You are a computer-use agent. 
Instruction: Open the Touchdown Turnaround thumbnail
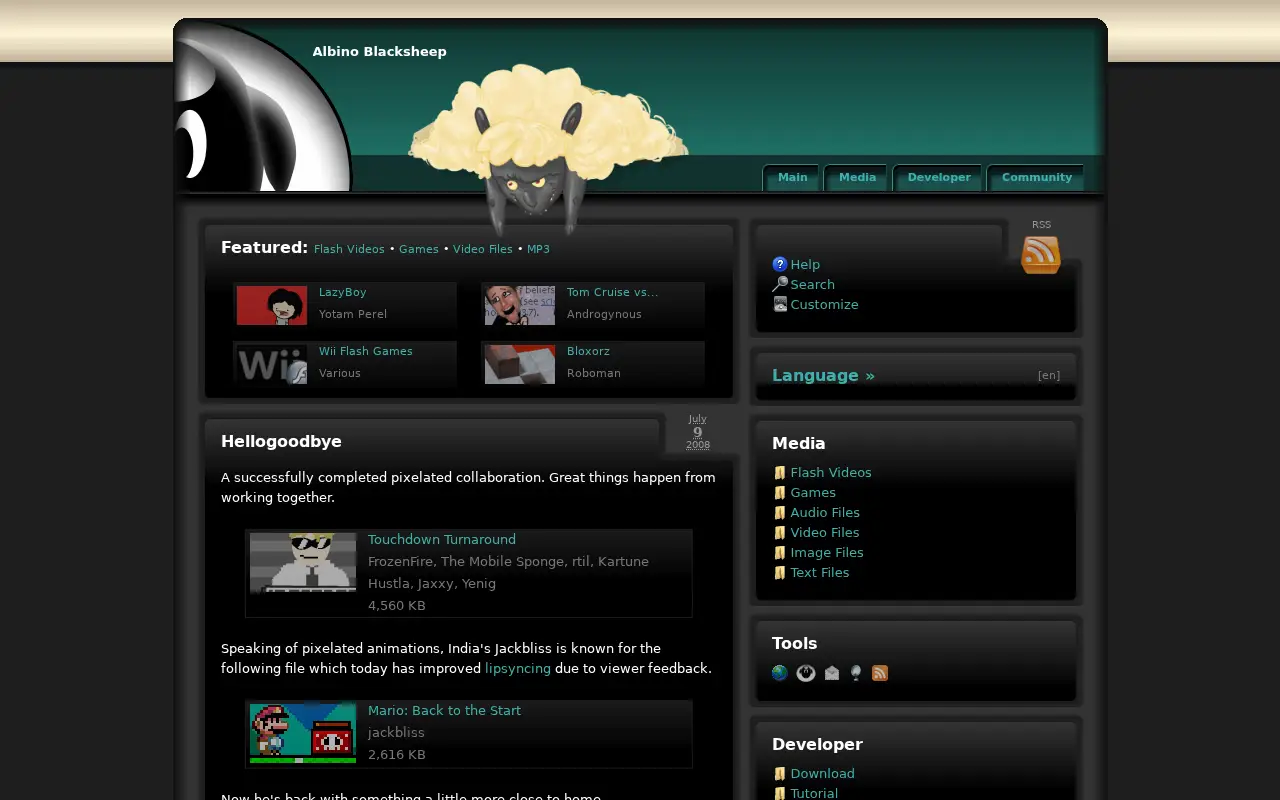(303, 563)
